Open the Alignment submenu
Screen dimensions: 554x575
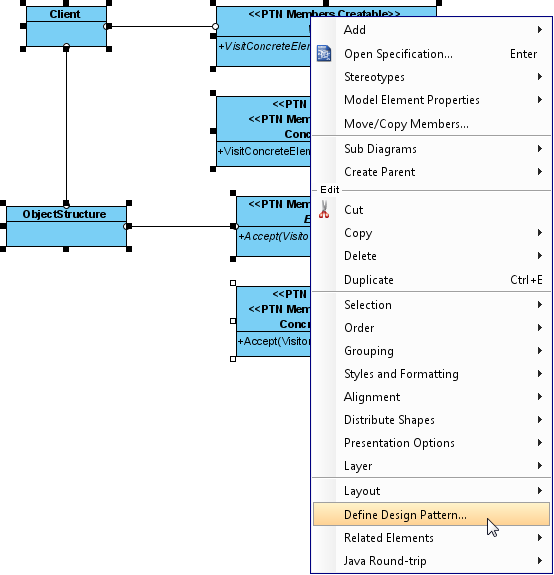click(431, 397)
